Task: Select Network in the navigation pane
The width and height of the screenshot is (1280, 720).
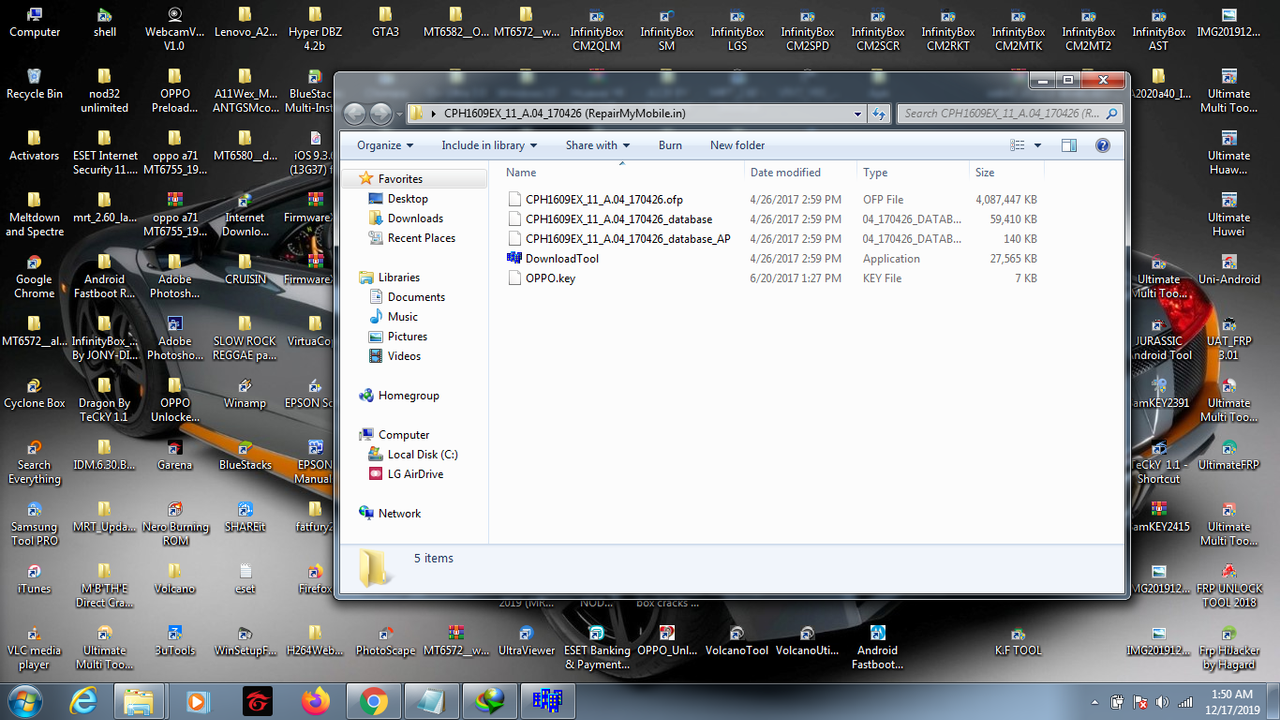Action: pos(399,513)
